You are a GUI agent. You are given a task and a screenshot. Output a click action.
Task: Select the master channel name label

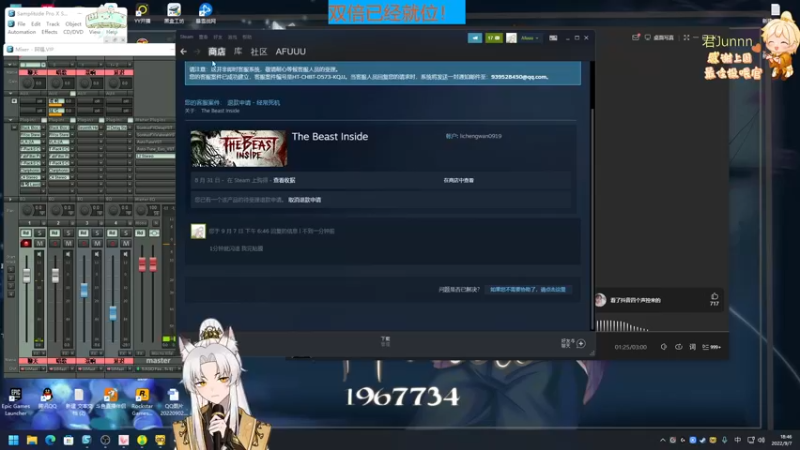pos(158,360)
